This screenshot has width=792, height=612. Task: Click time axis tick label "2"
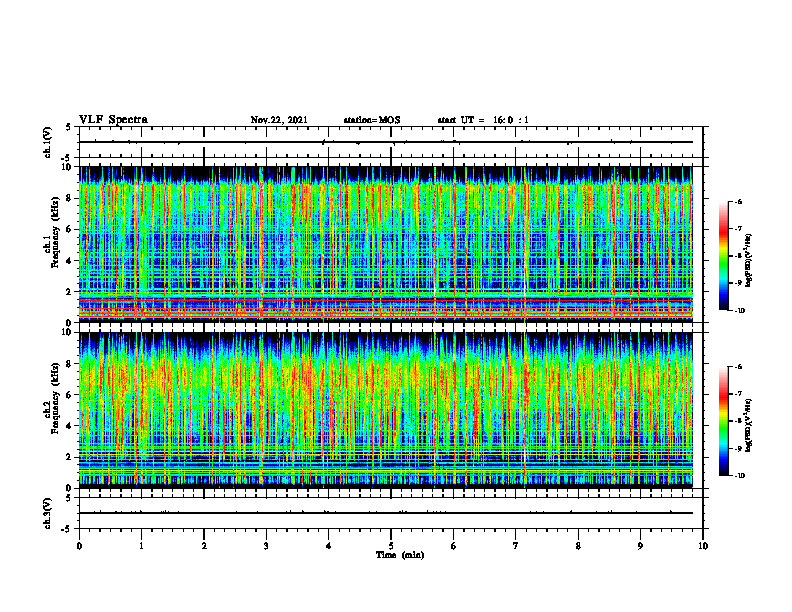204,546
